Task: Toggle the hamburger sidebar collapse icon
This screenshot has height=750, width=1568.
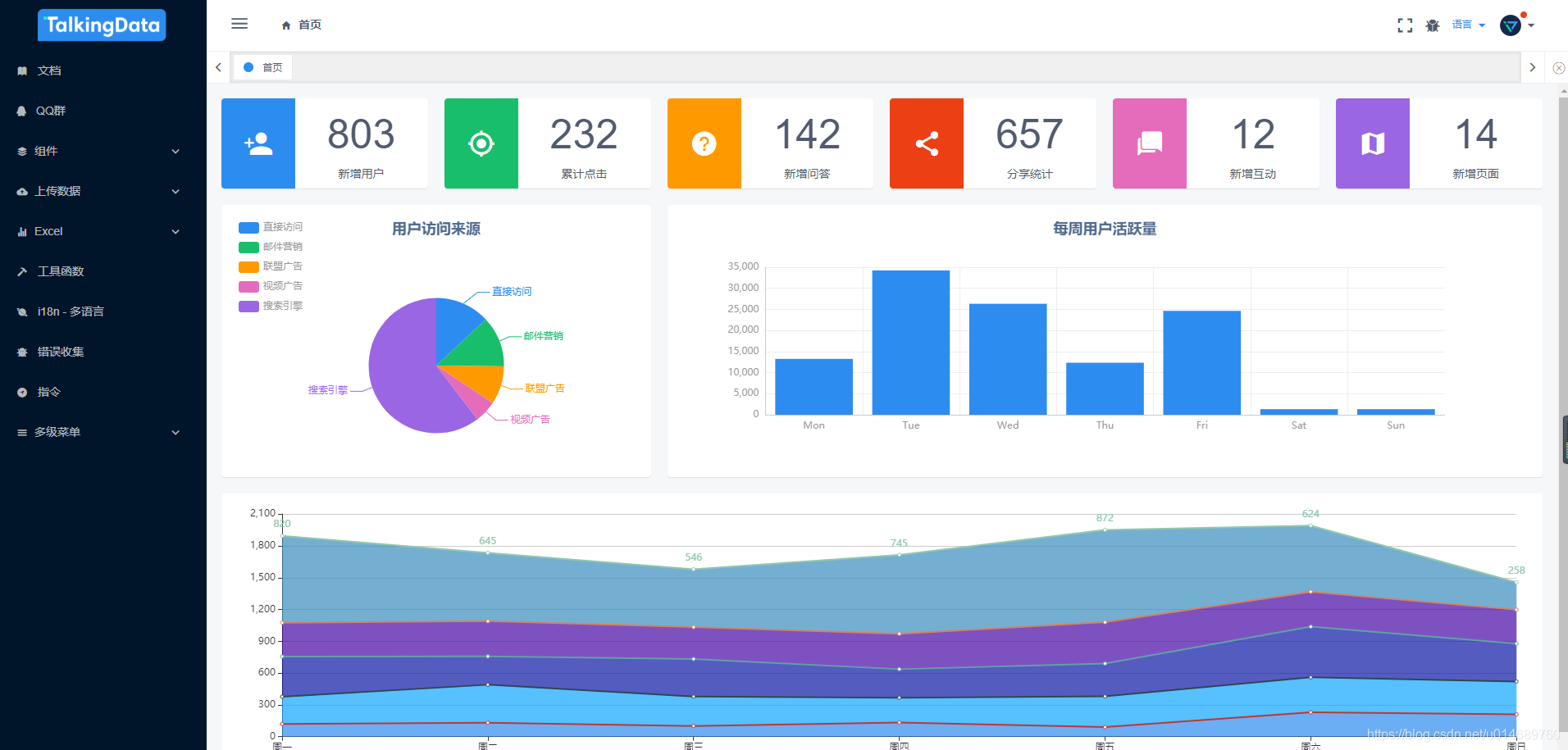Action: point(239,24)
